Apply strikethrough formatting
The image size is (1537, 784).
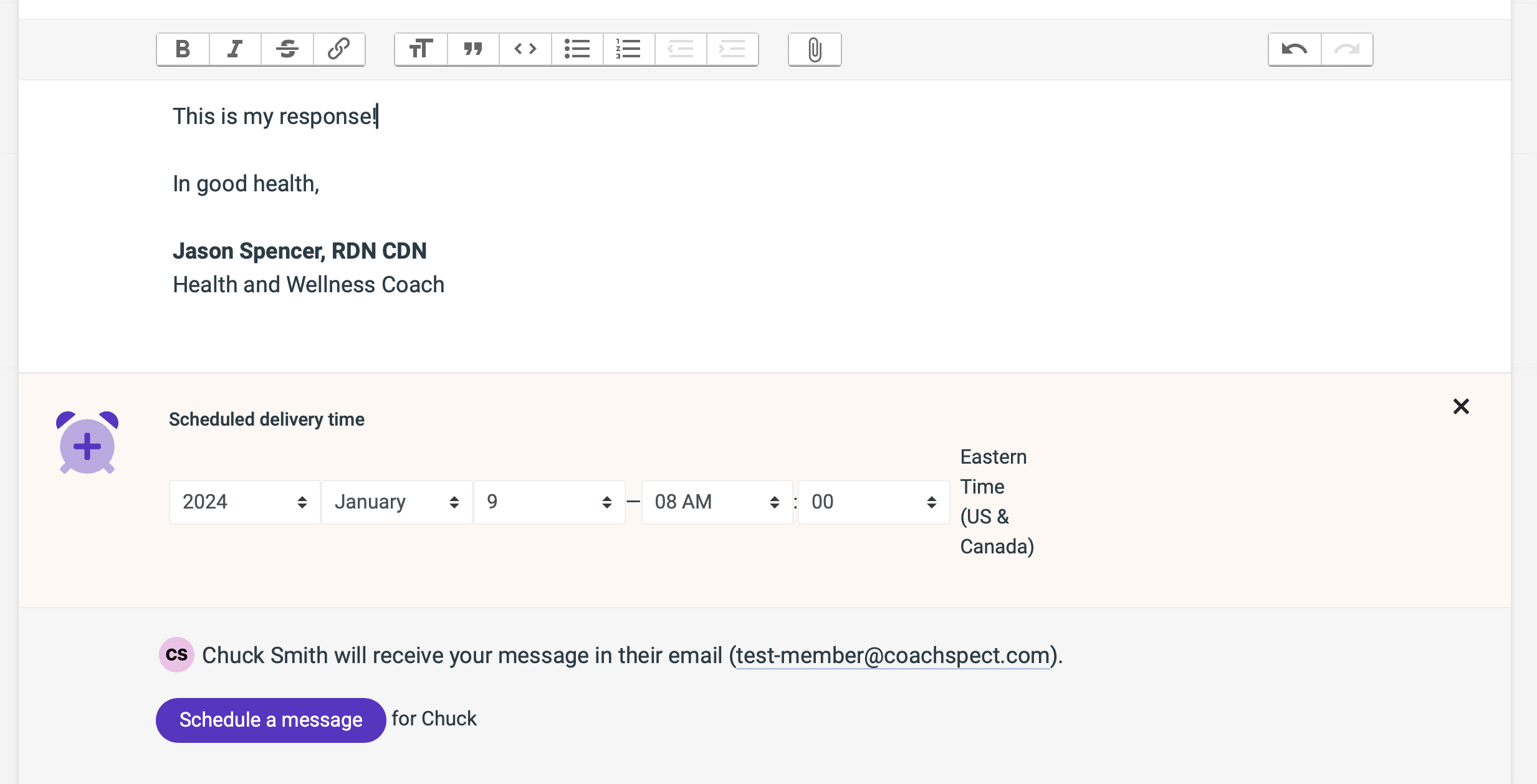[x=287, y=49]
